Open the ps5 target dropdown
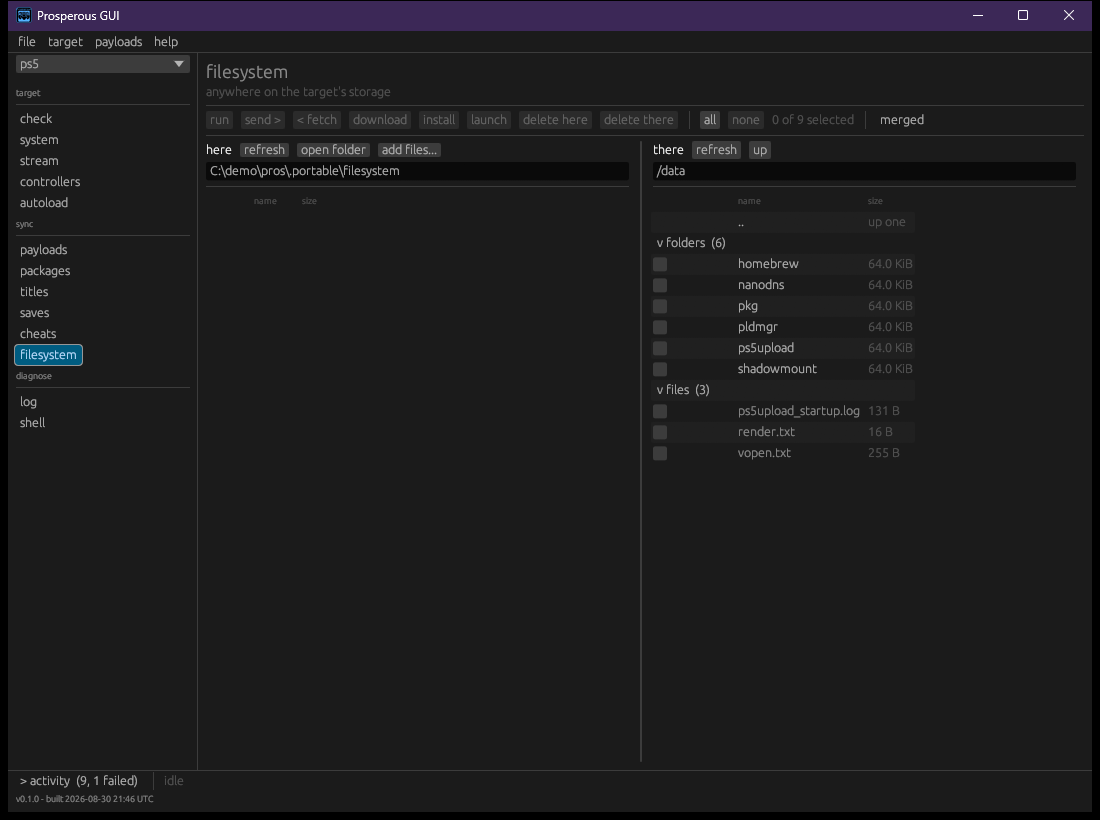Image resolution: width=1100 pixels, height=820 pixels. pos(102,64)
